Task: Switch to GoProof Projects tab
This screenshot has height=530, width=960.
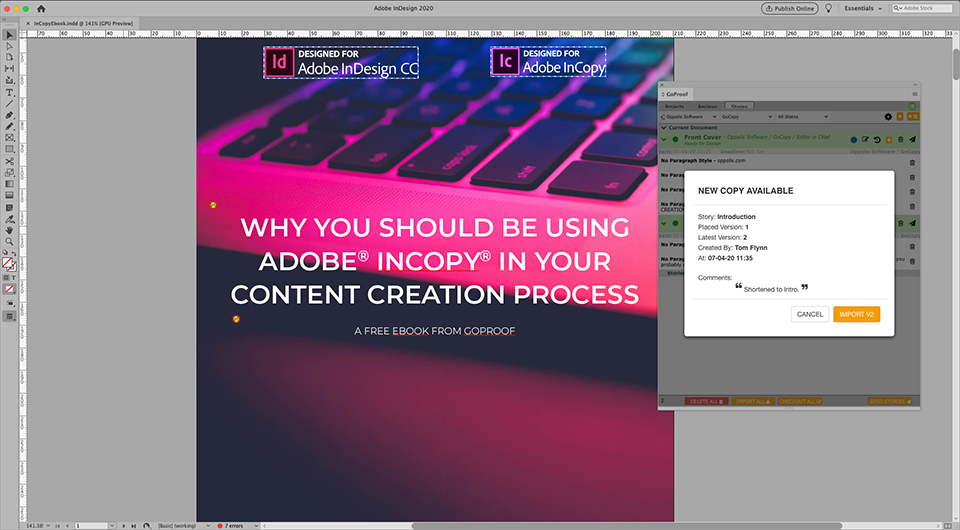Action: click(674, 106)
